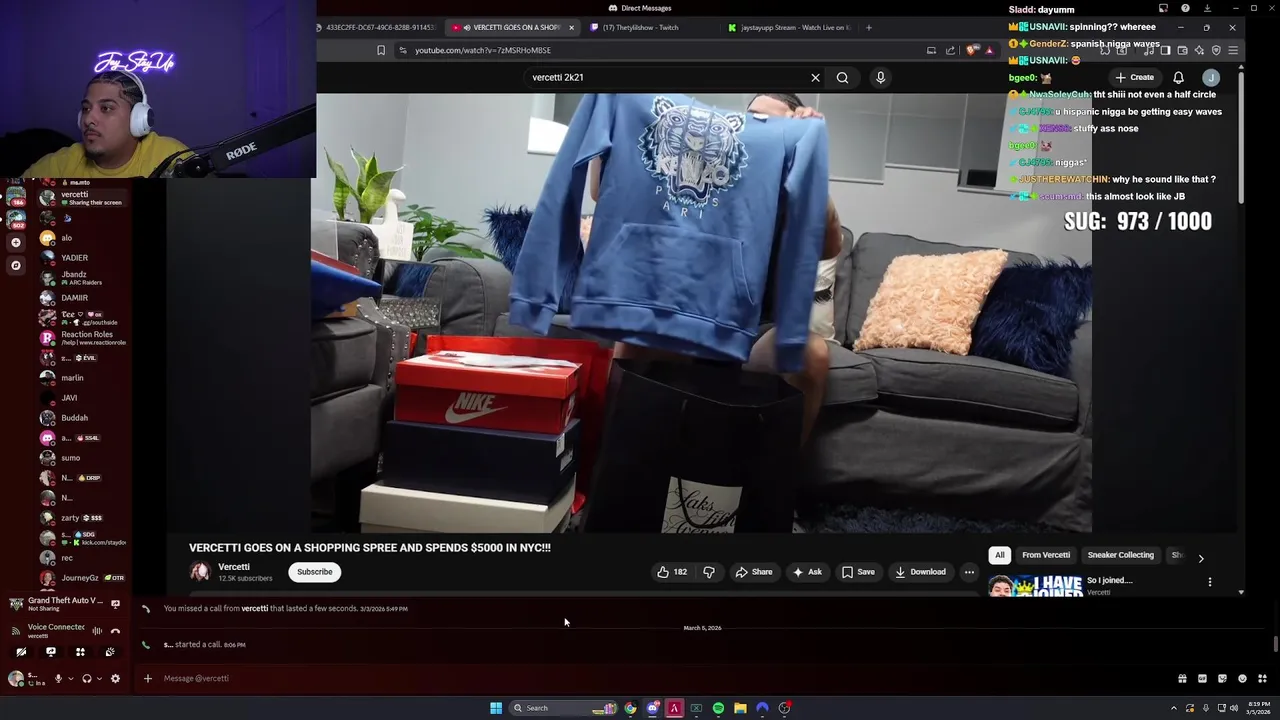Open the Discord GIF picker
This screenshot has height=720, width=1280.
pyautogui.click(x=1202, y=679)
